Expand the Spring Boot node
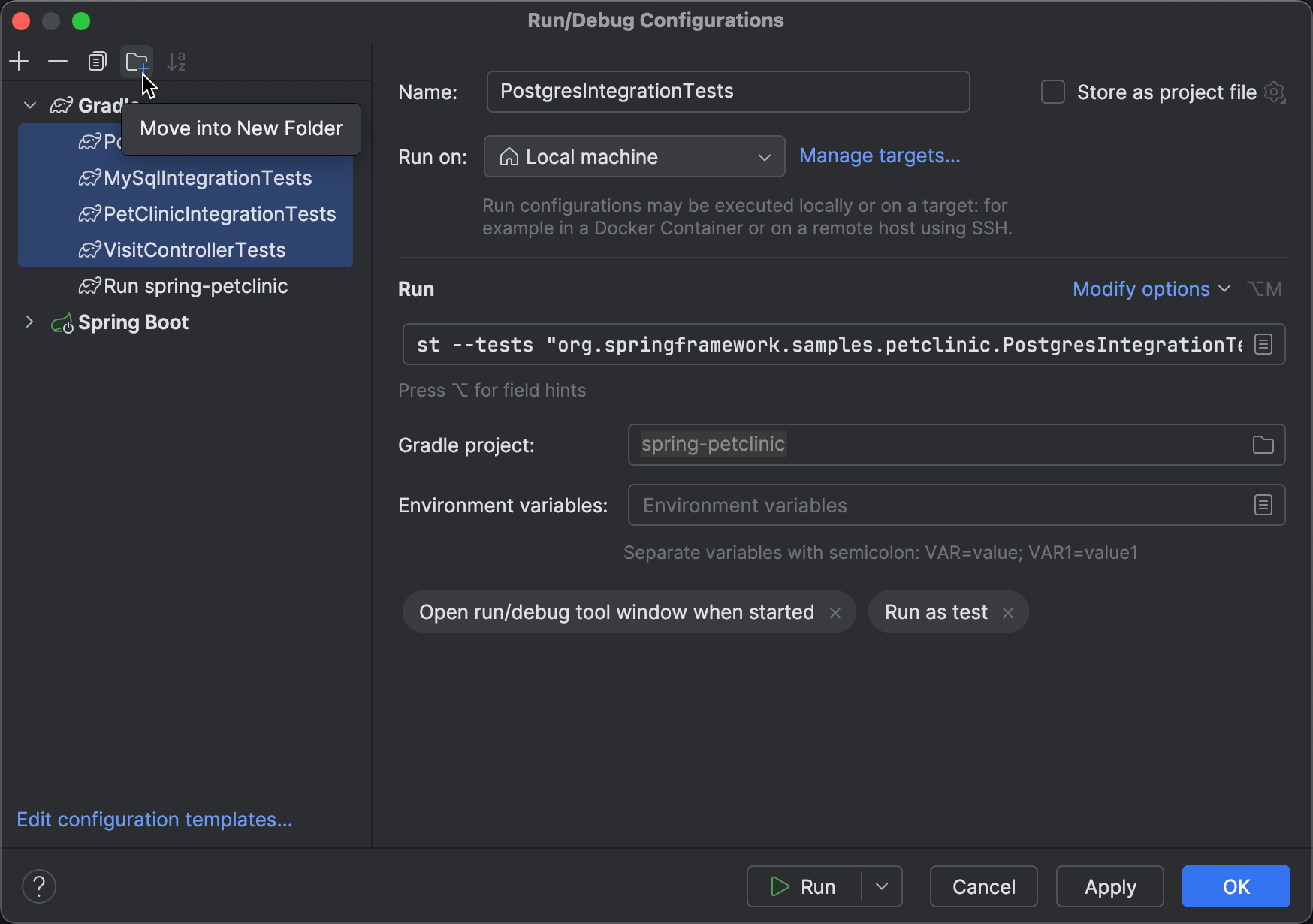1313x924 pixels. pos(29,322)
